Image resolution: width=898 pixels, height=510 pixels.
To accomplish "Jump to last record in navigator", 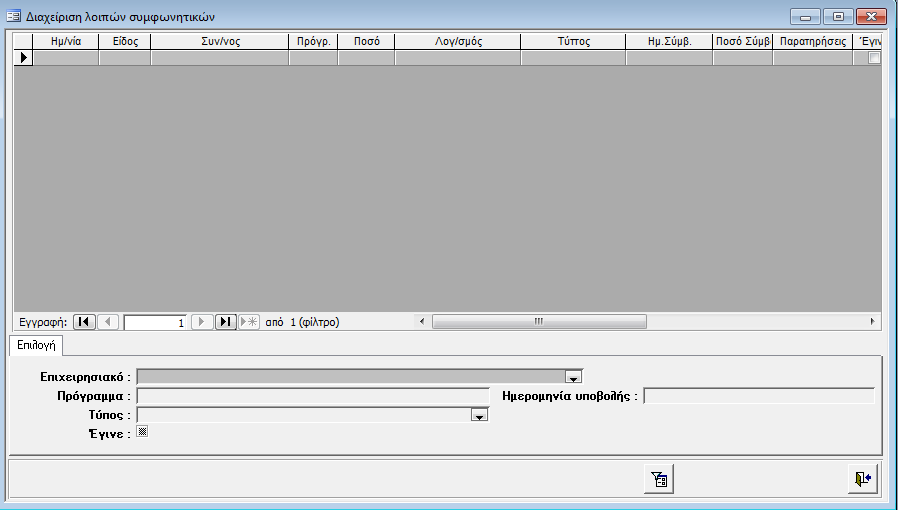I will [x=226, y=322].
